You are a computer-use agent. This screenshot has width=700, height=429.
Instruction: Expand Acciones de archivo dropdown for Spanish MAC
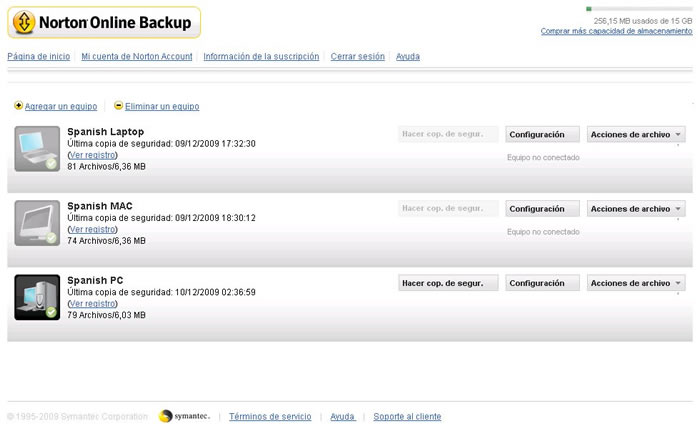tap(636, 208)
